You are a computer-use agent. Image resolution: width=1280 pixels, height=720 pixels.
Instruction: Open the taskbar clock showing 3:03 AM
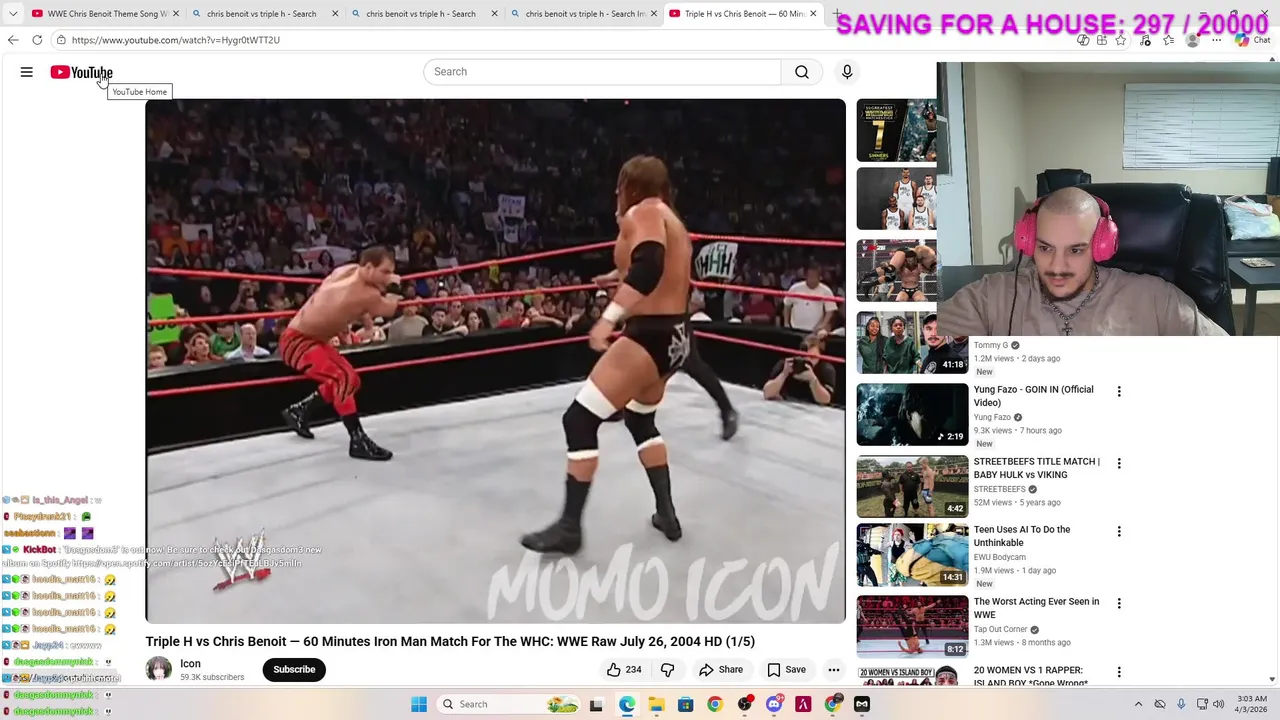[1251, 704]
